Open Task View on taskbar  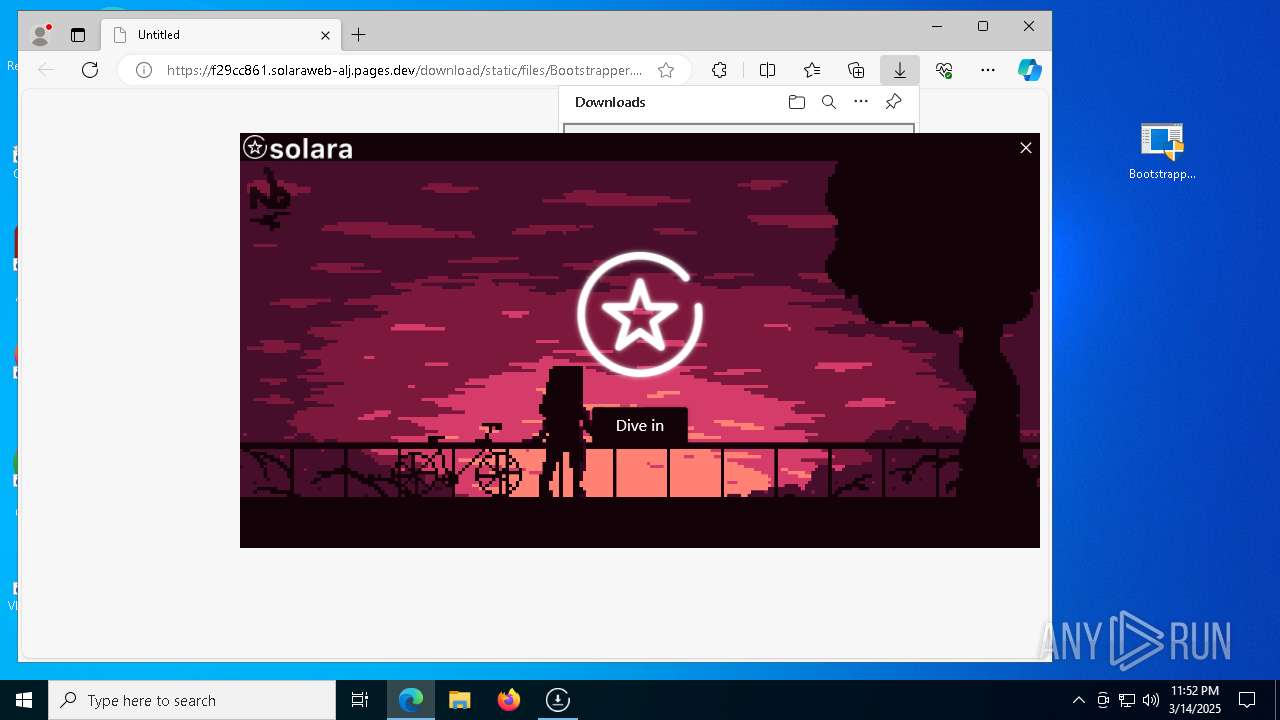point(360,700)
